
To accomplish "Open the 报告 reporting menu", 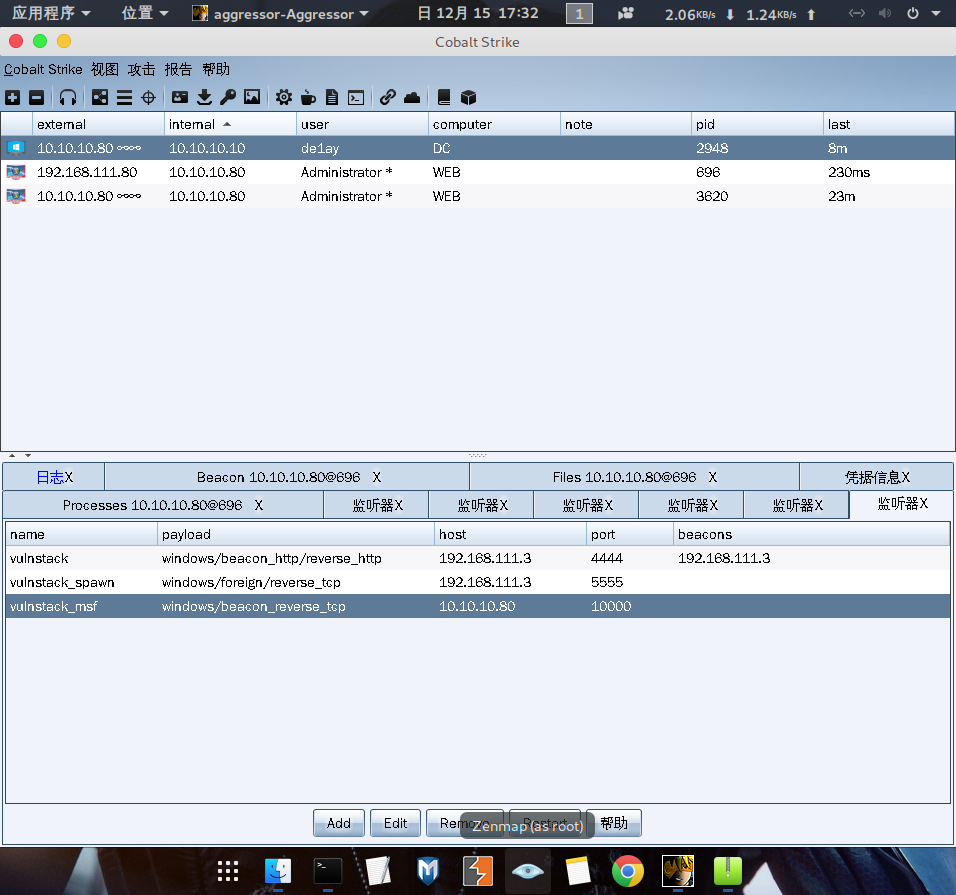I will (178, 70).
